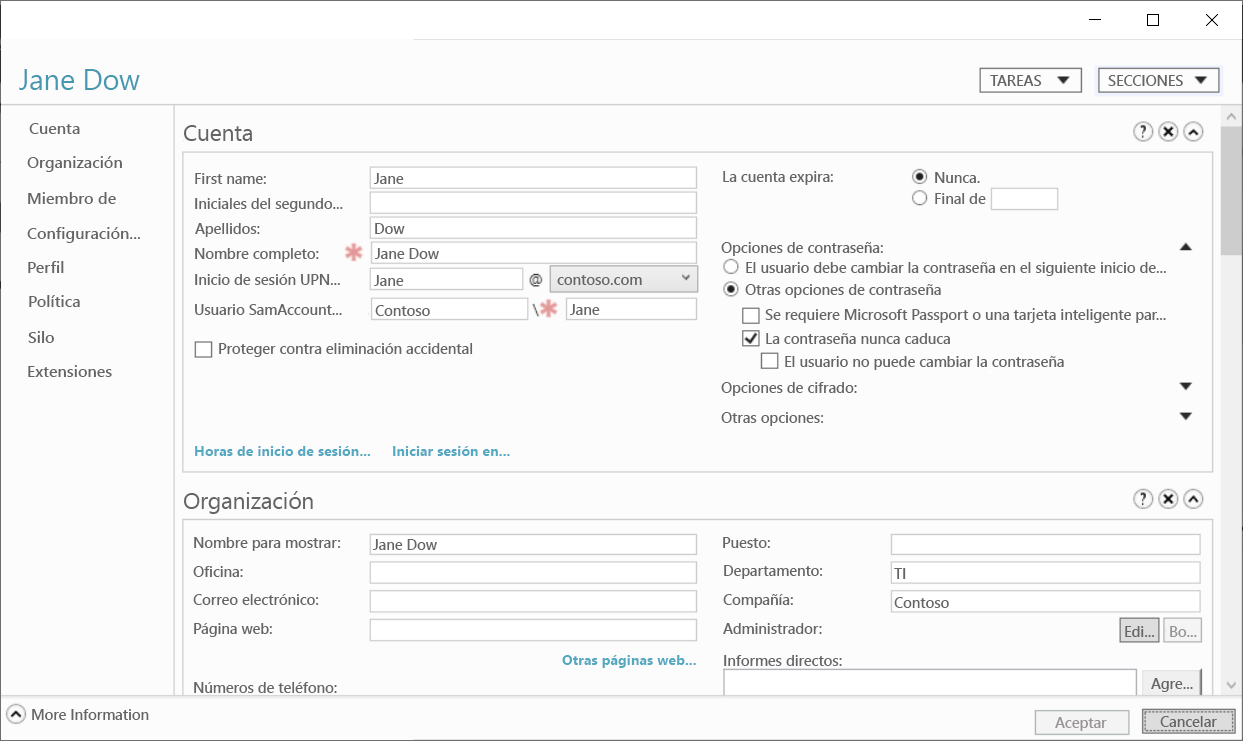Dismiss the Organización section using its X icon
Viewport: 1243px width, 741px height.
click(x=1168, y=498)
